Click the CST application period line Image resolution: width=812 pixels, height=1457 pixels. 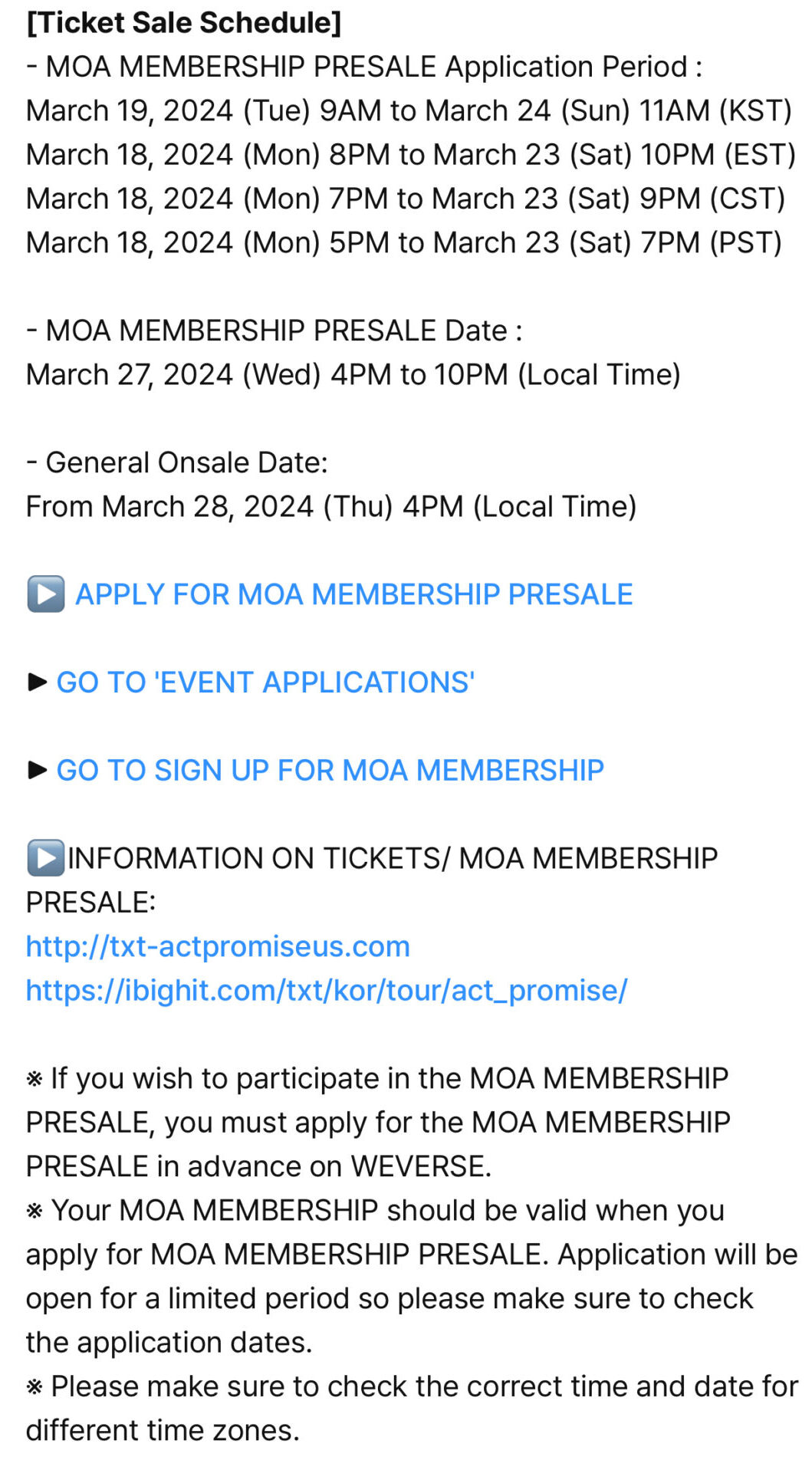tap(406, 199)
